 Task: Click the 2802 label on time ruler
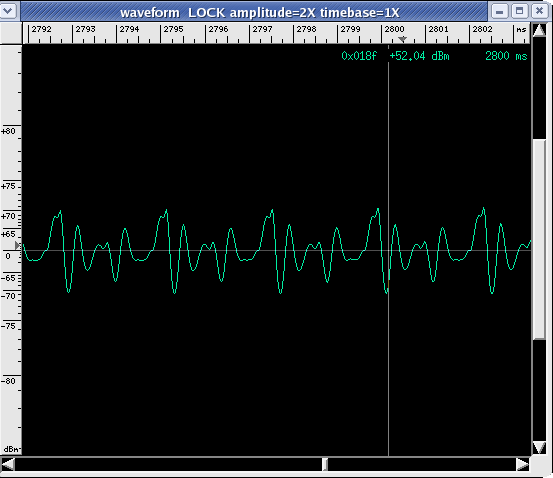tap(482, 29)
